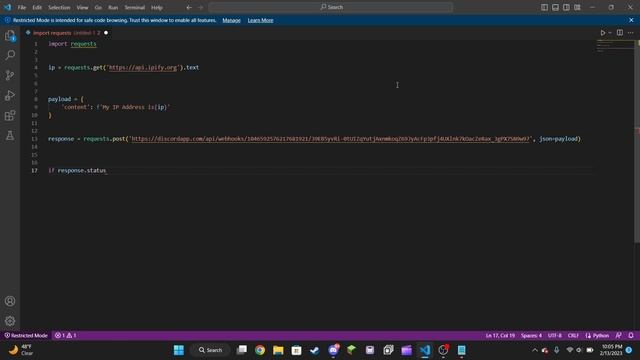640x360 pixels.
Task: Toggle the bottom panel layout icon
Action: (x=556, y=7)
